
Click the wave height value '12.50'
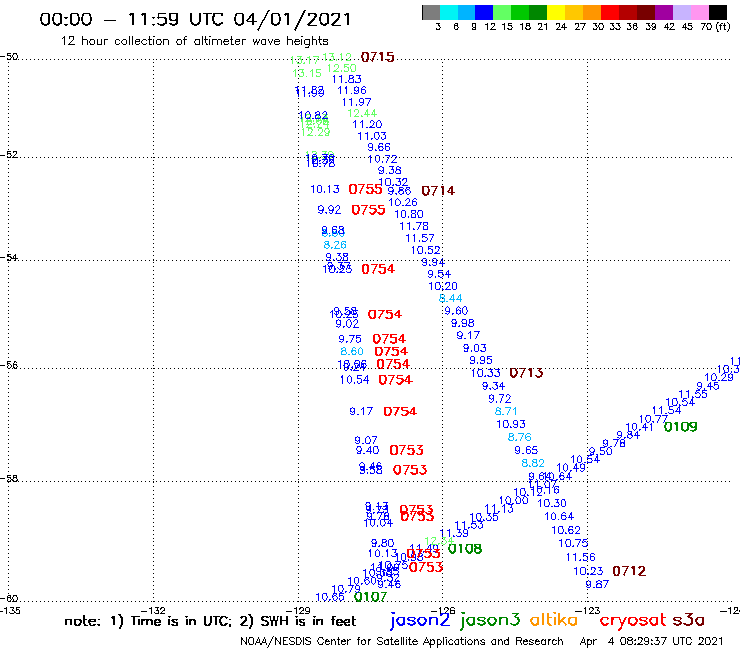pos(342,68)
